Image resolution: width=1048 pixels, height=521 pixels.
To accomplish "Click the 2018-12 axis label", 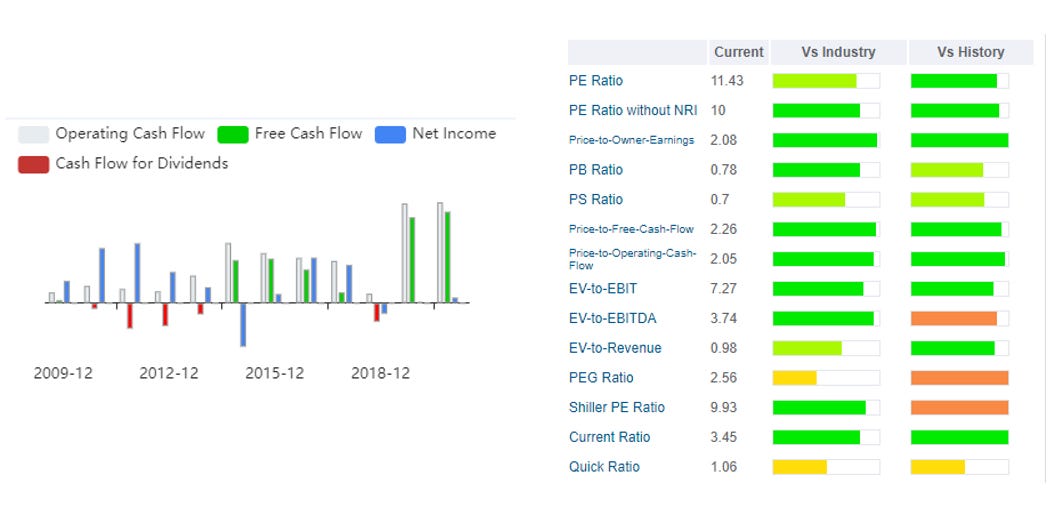I will pyautogui.click(x=380, y=373).
